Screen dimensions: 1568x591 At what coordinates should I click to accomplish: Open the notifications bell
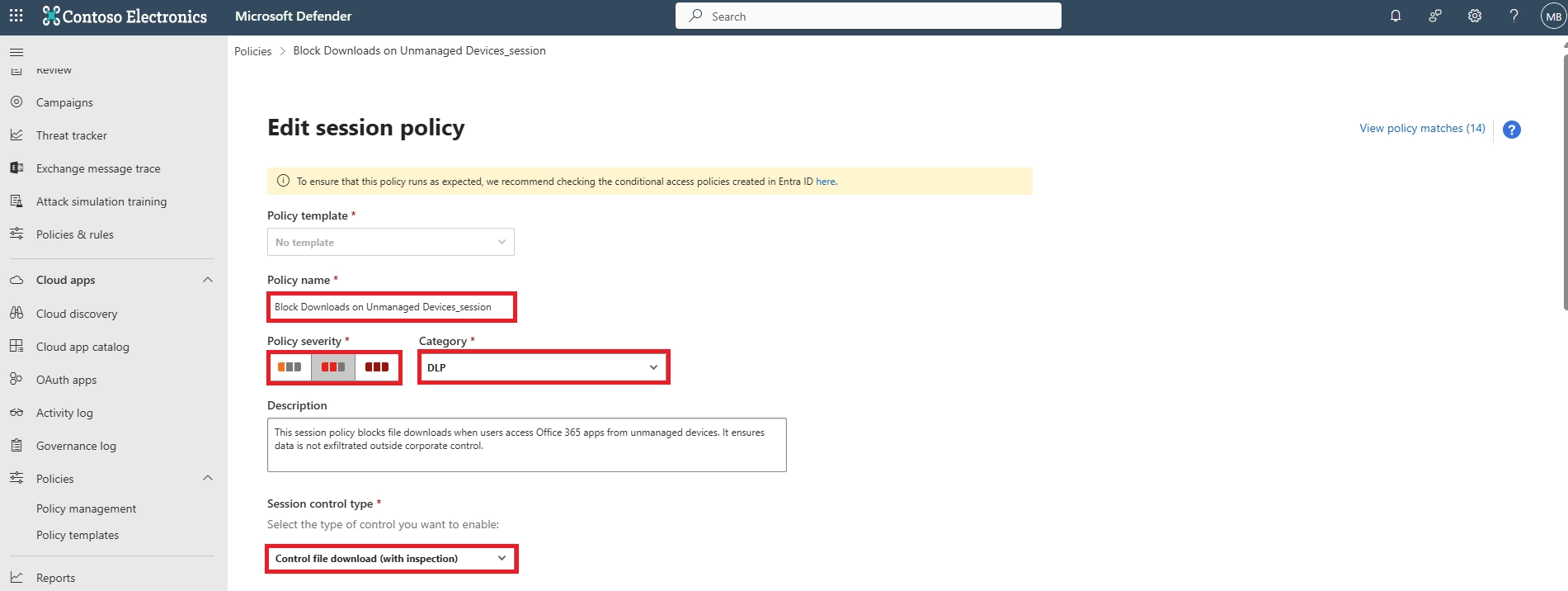click(x=1396, y=16)
